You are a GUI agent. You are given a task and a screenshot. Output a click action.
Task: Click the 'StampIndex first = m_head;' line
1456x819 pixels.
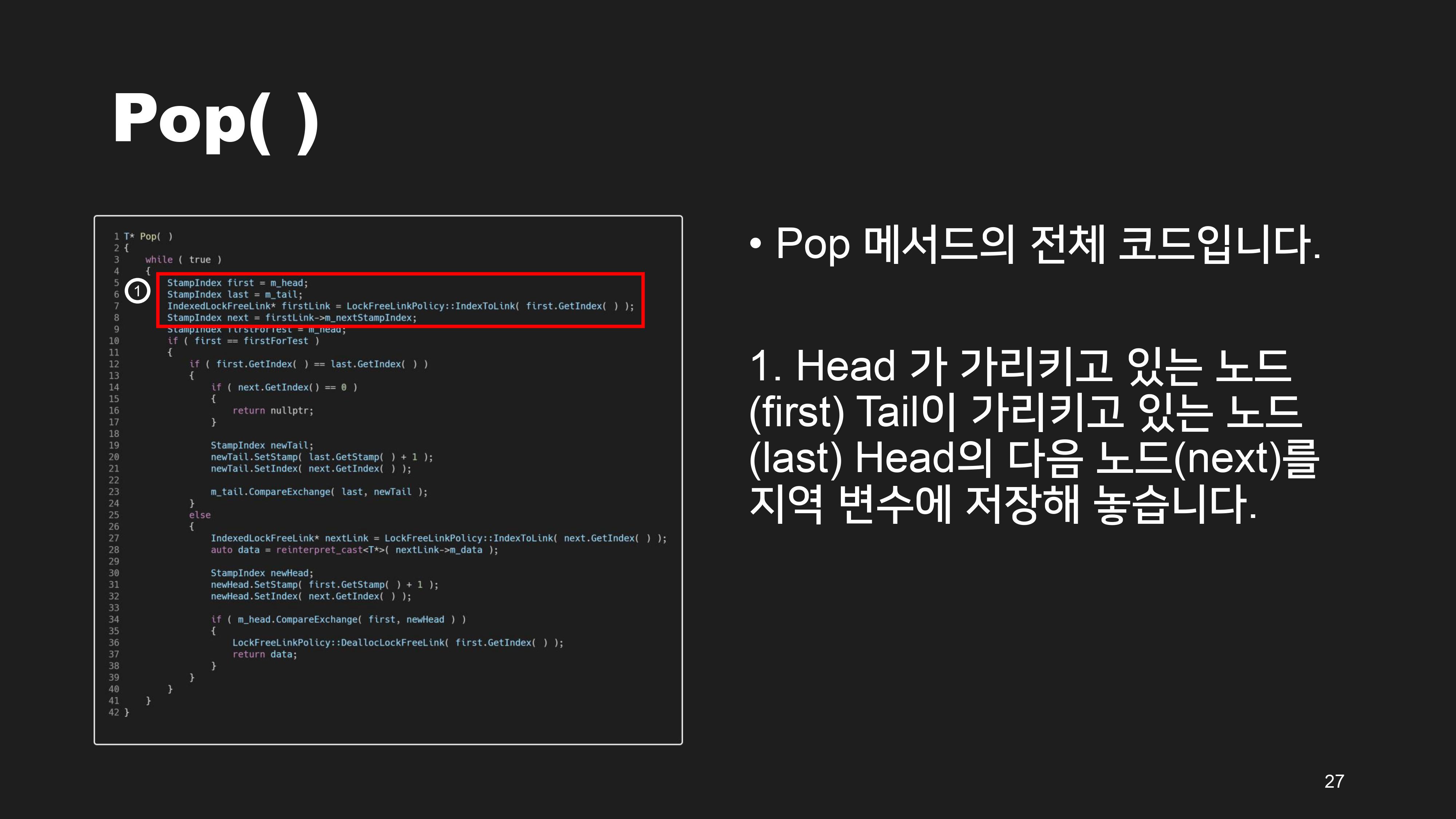click(x=237, y=282)
